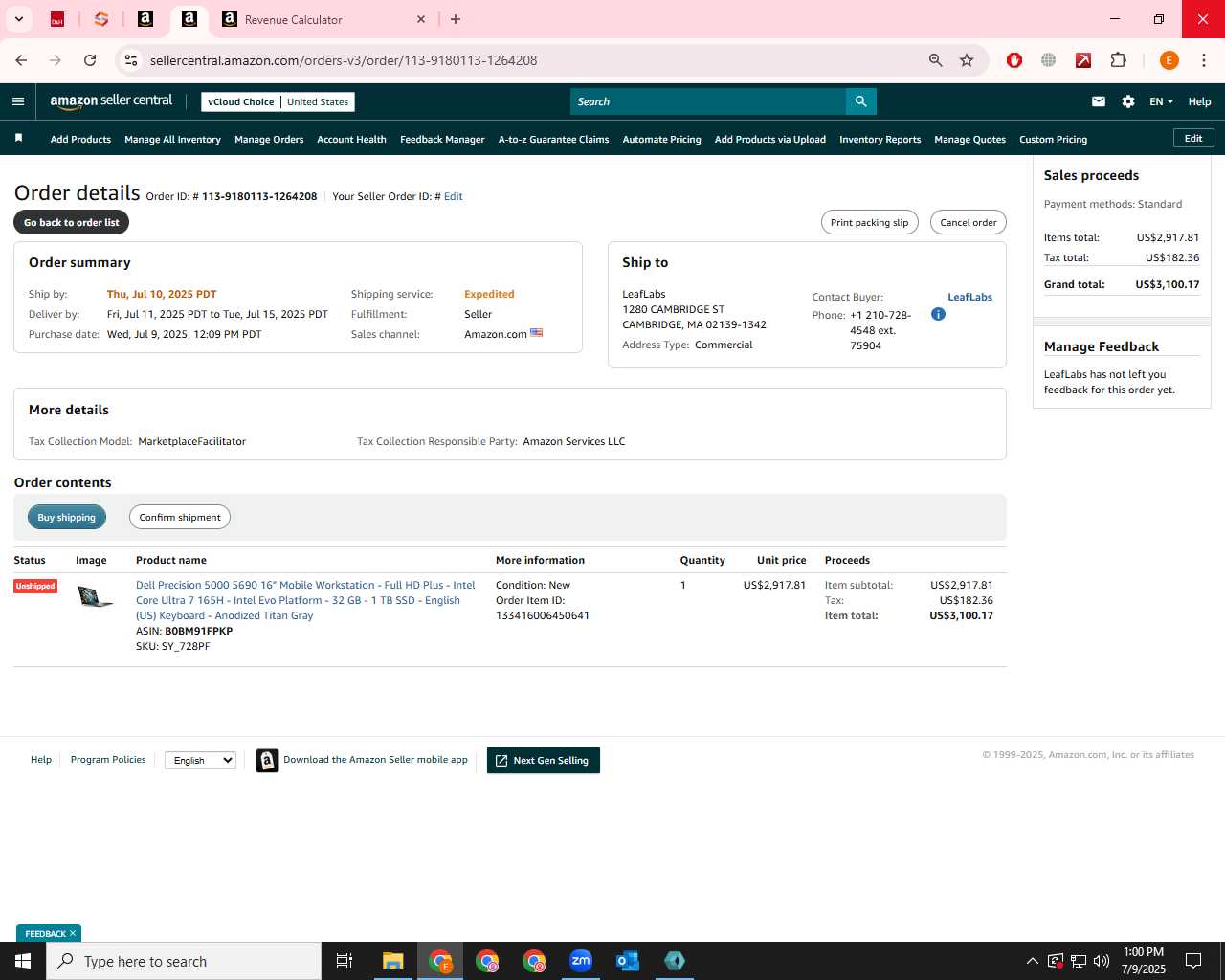
Task: Click Next Gen Selling button
Action: [x=543, y=761]
